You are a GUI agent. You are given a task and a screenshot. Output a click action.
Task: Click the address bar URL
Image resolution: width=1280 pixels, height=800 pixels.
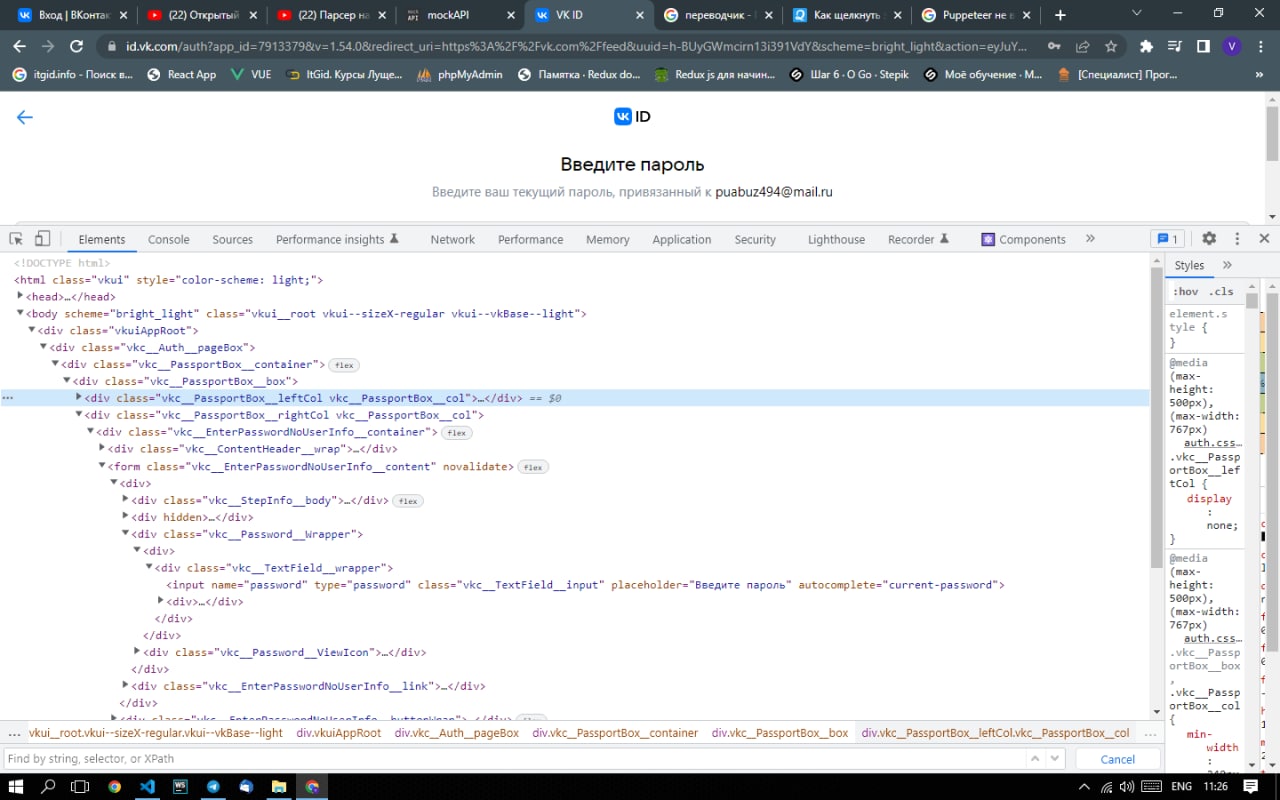pos(576,46)
